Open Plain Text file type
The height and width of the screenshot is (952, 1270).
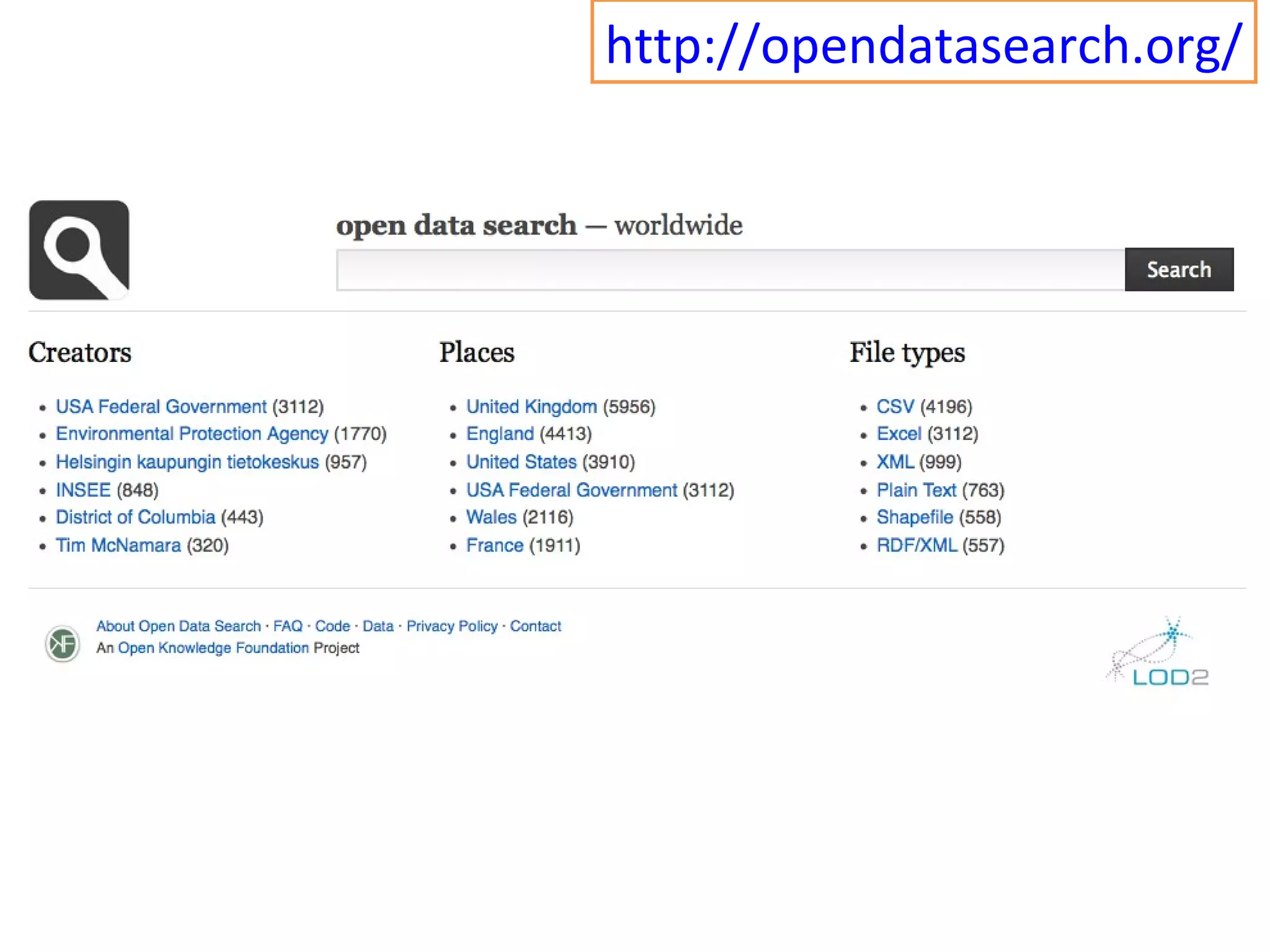click(x=917, y=490)
